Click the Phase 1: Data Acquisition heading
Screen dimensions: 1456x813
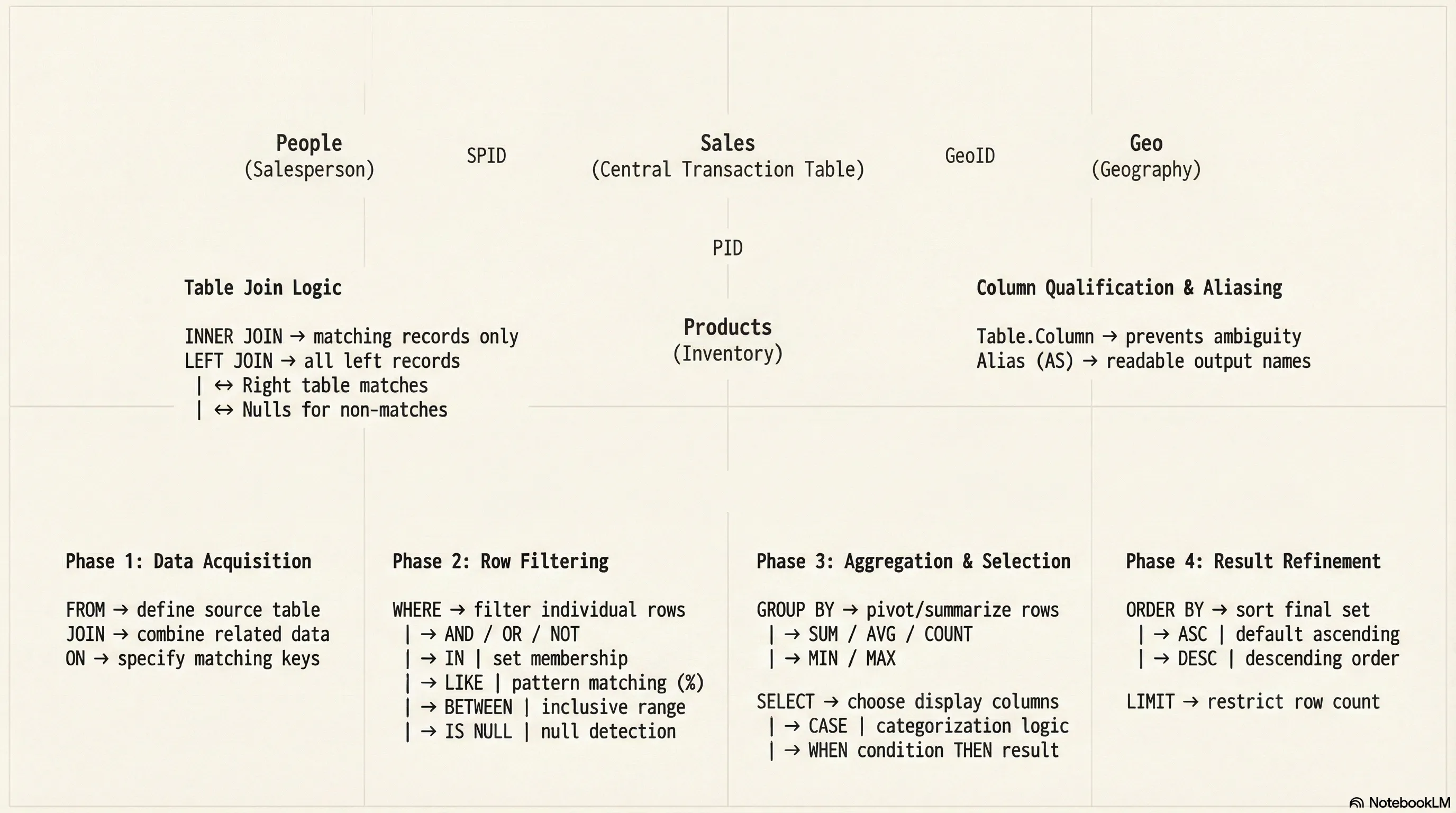pos(188,562)
